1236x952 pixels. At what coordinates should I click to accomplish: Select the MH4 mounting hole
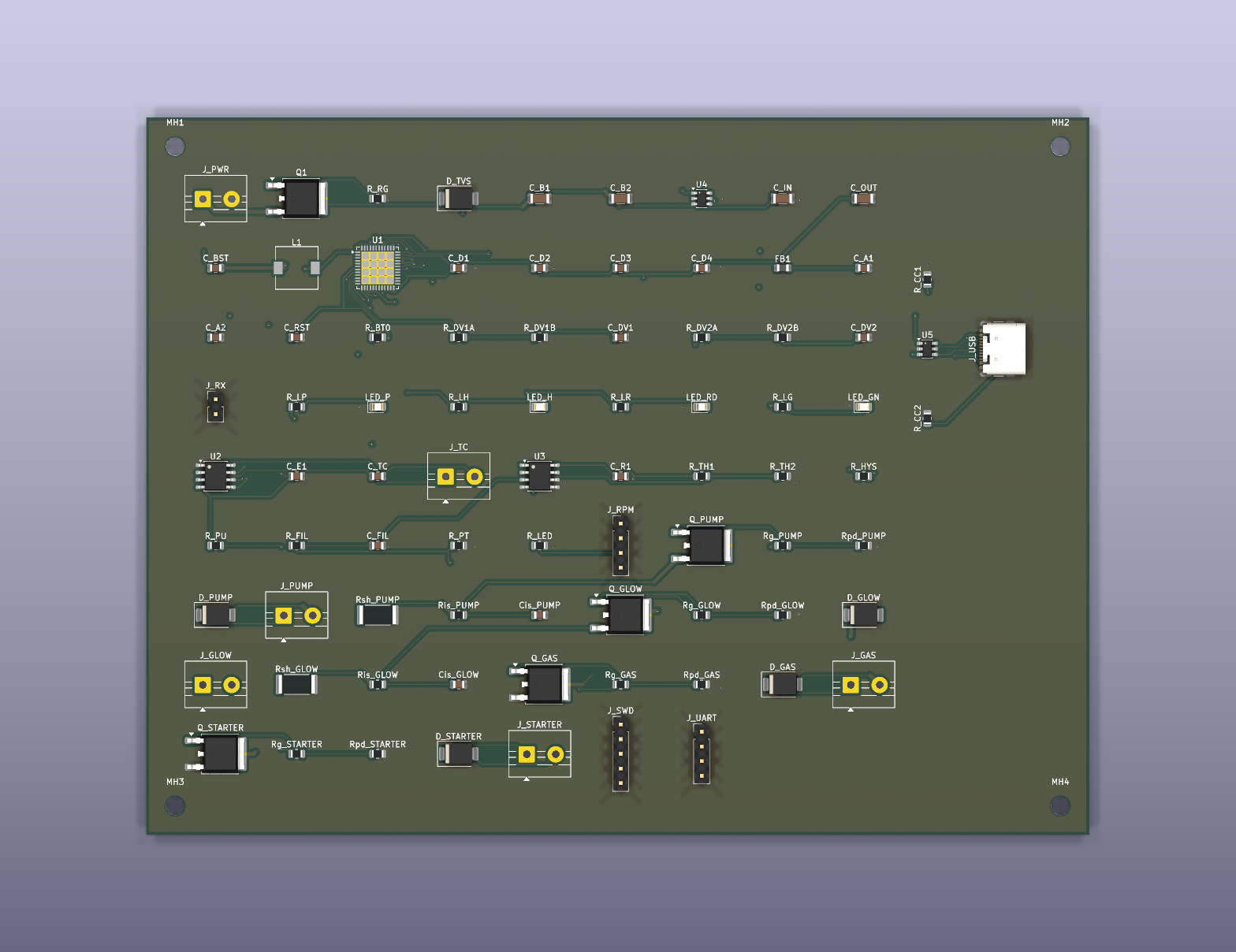pyautogui.click(x=1060, y=805)
